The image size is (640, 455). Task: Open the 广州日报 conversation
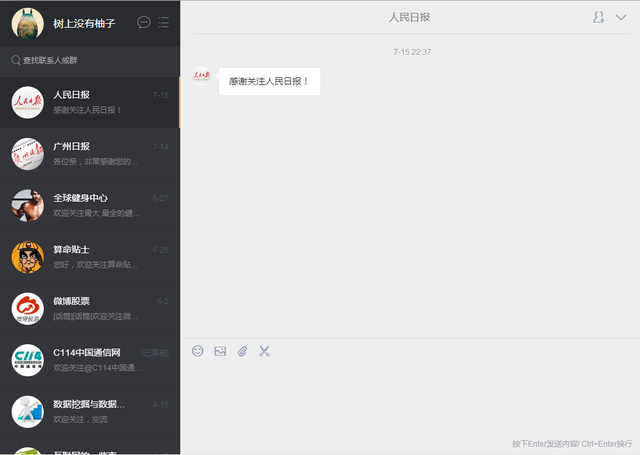[90, 154]
